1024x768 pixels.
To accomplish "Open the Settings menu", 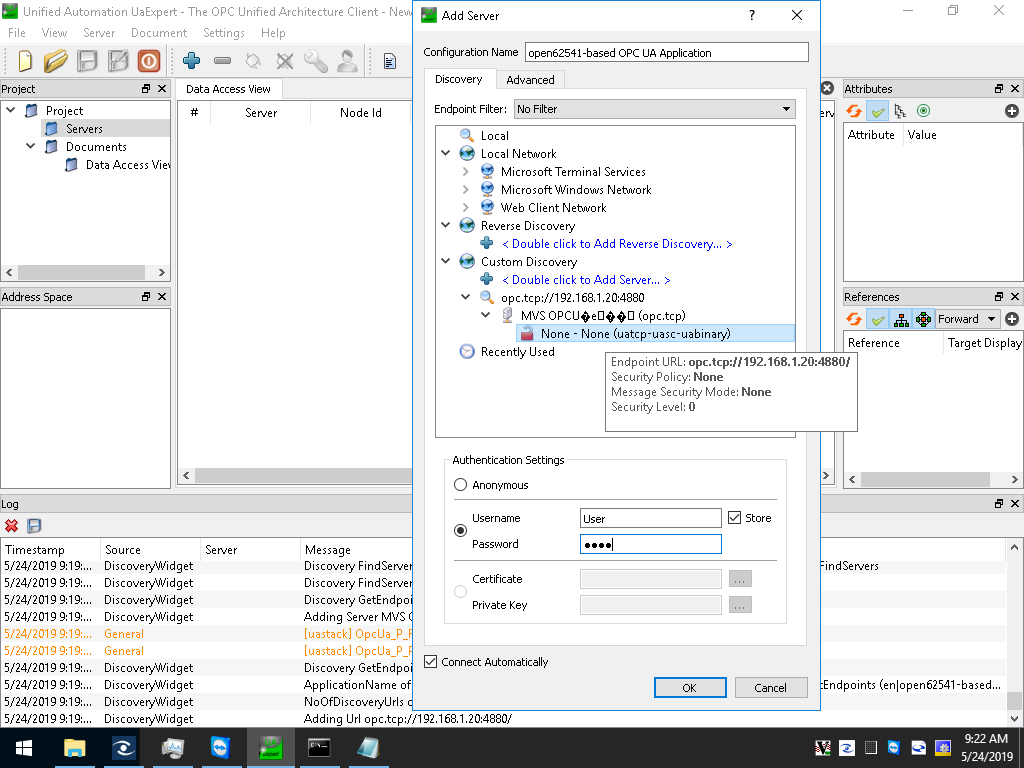I will tap(223, 33).
